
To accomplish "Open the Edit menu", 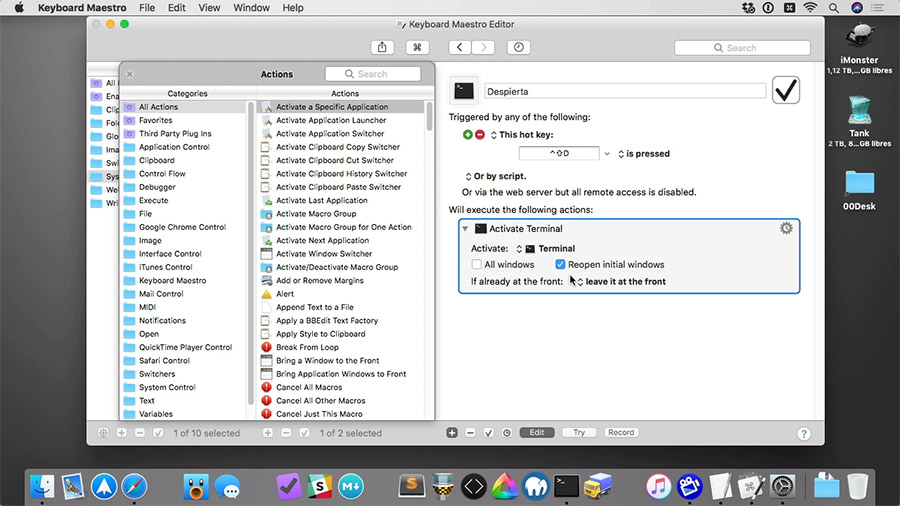I will tap(176, 7).
